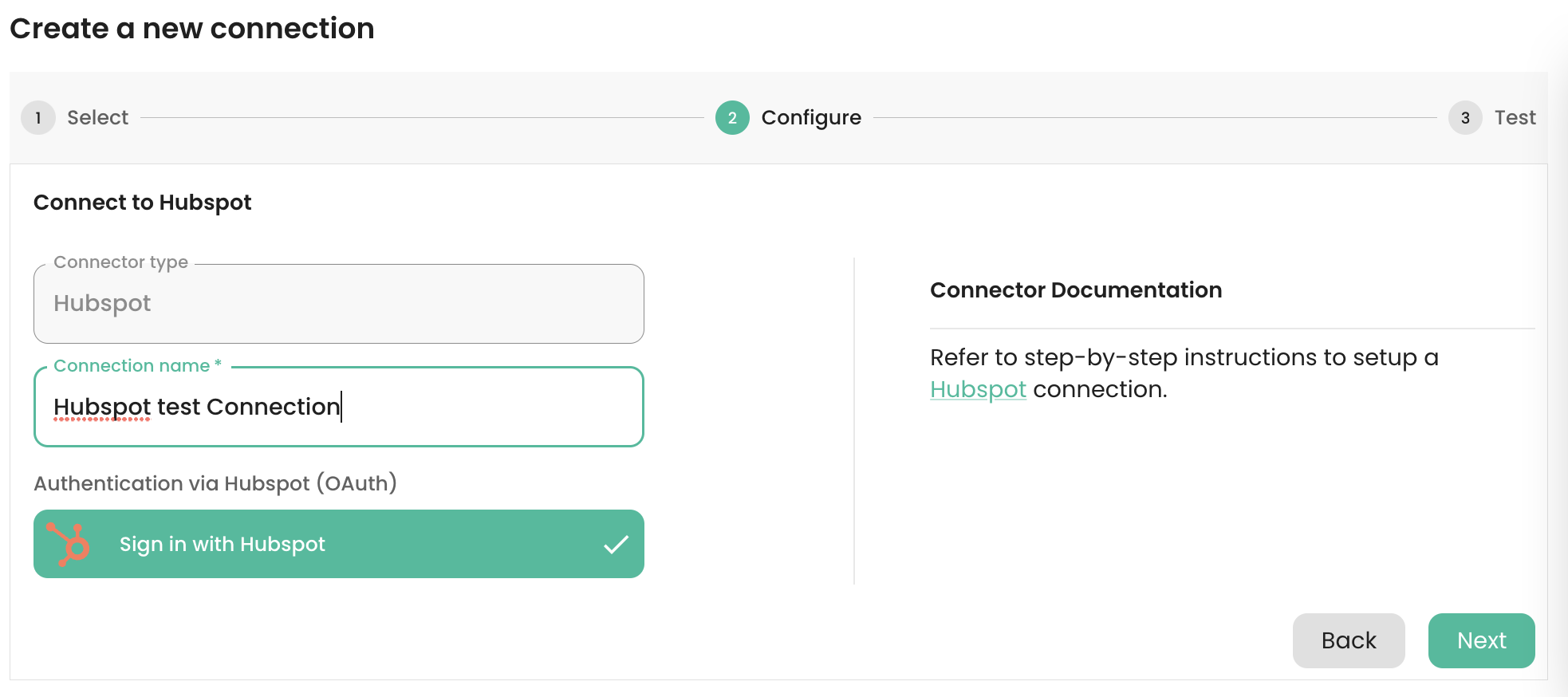1568x697 pixels.
Task: Open the Hubspot setup instructions link
Action: pyautogui.click(x=979, y=389)
